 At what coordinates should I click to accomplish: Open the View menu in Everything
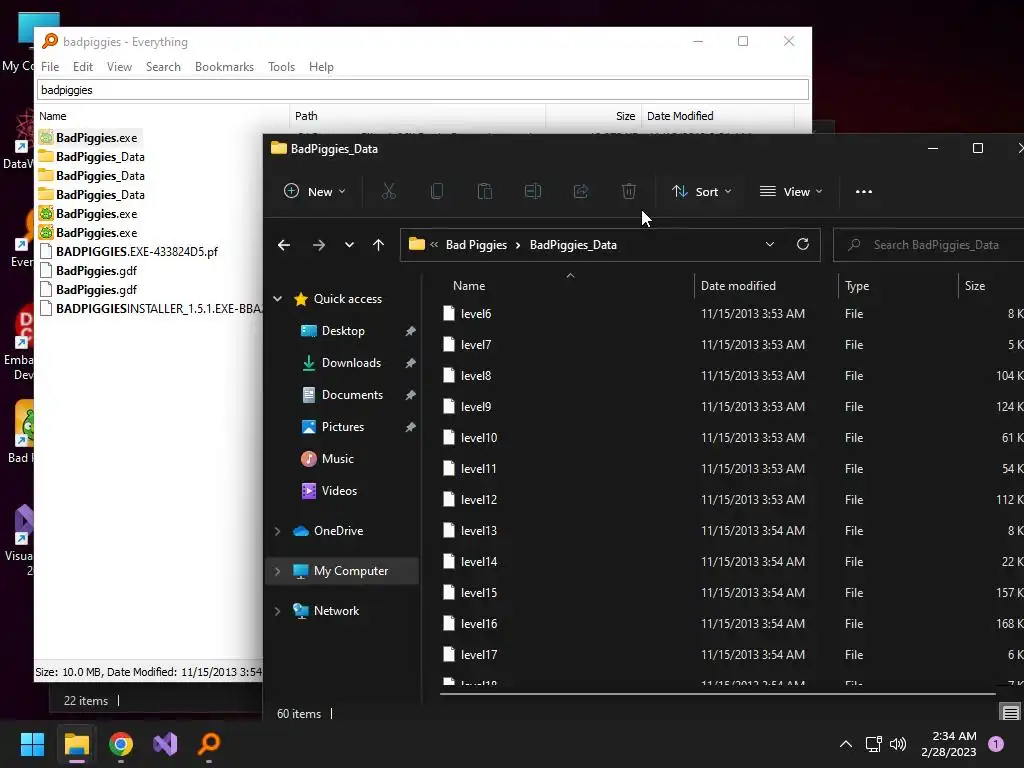point(120,67)
